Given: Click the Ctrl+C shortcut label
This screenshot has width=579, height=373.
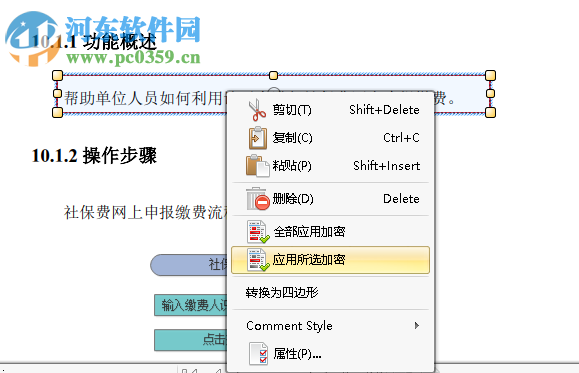Looking at the screenshot, I should pos(401,138).
